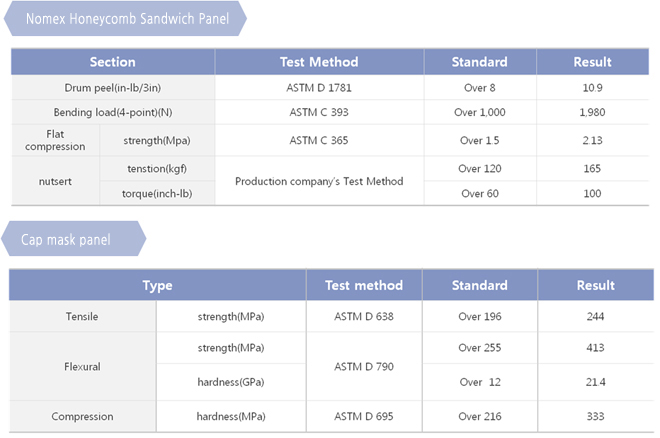The width and height of the screenshot is (660, 438).
Task: Click the Section column header
Action: (113, 62)
